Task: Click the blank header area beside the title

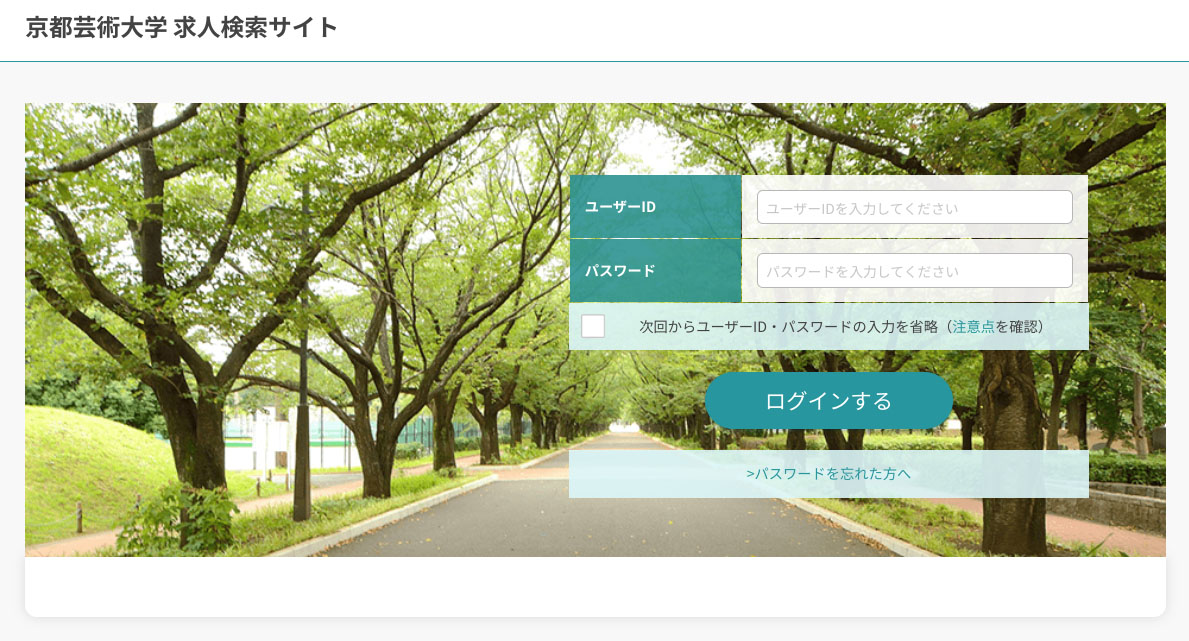Action: coord(760,30)
